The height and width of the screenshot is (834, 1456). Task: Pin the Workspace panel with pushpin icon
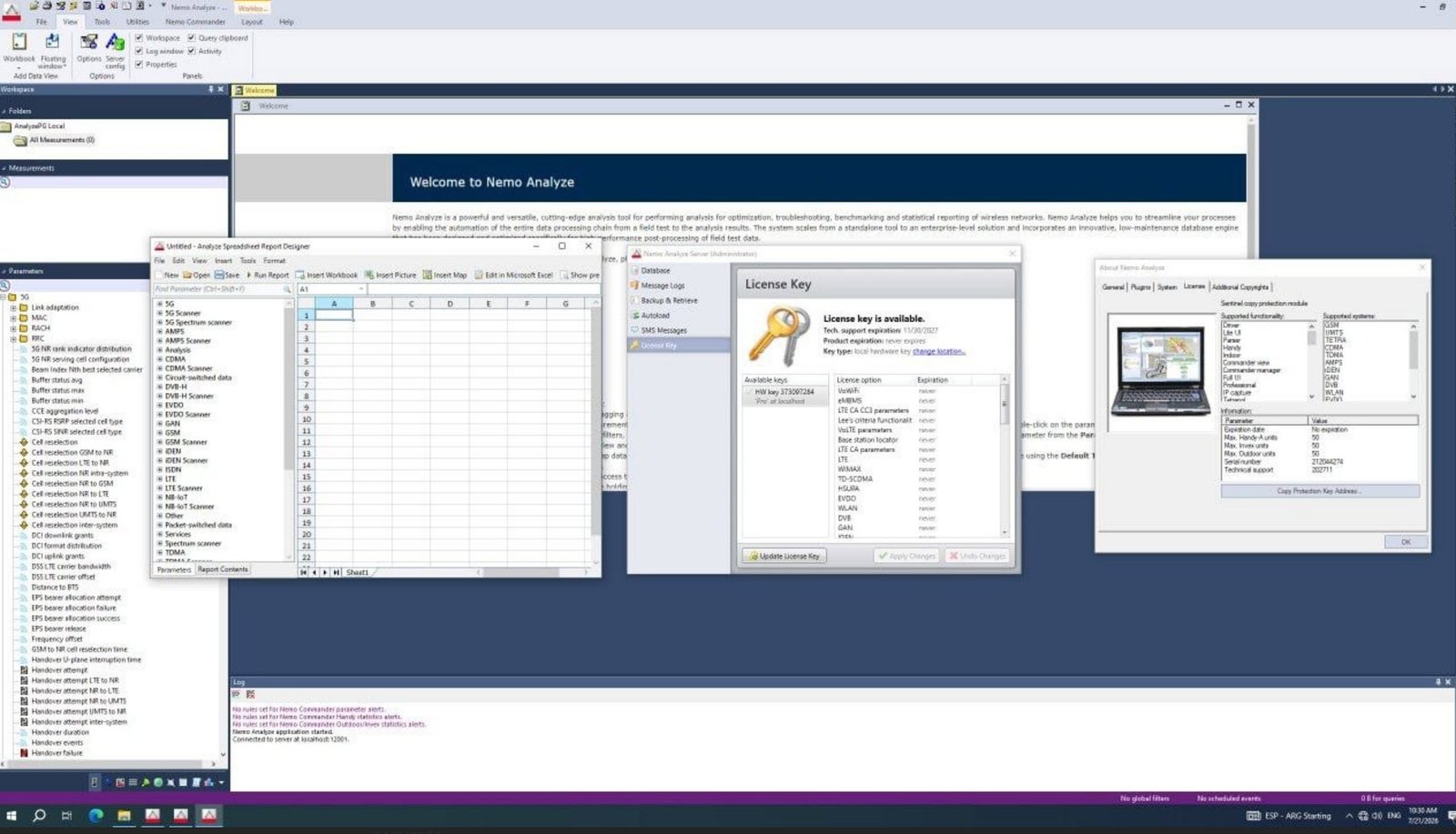[211, 89]
